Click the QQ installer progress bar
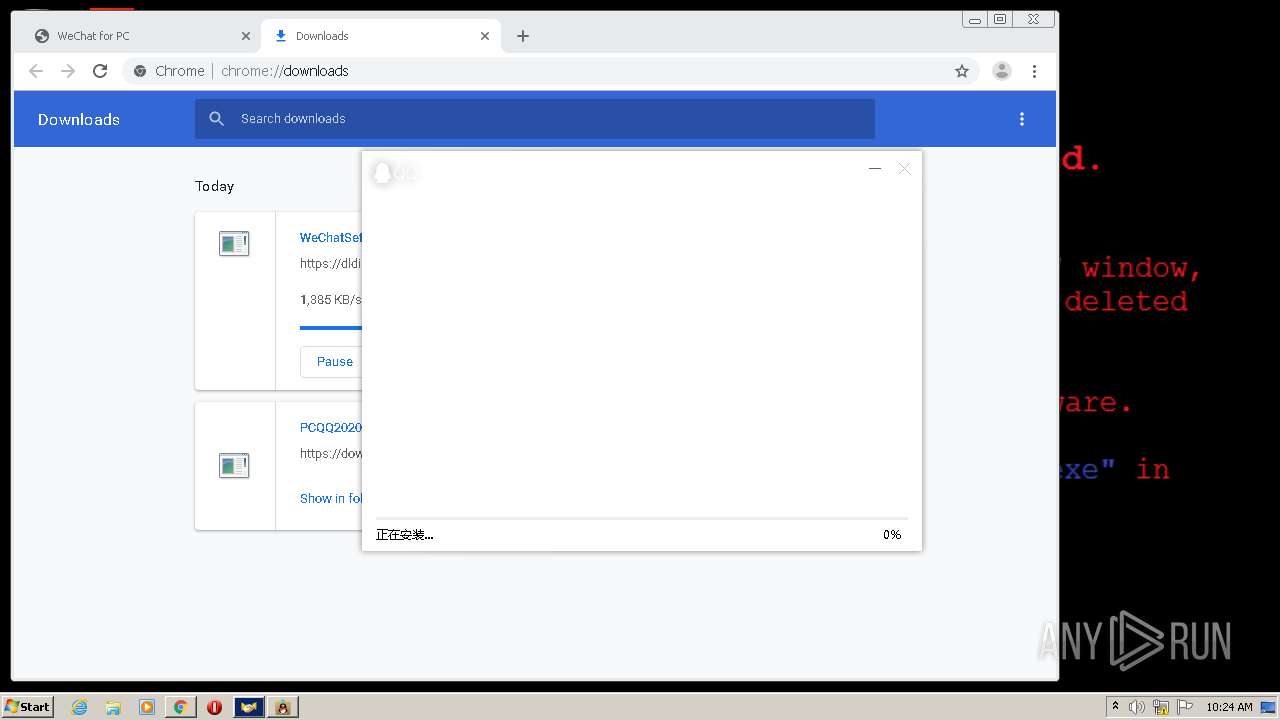The image size is (1280, 720). click(x=642, y=518)
